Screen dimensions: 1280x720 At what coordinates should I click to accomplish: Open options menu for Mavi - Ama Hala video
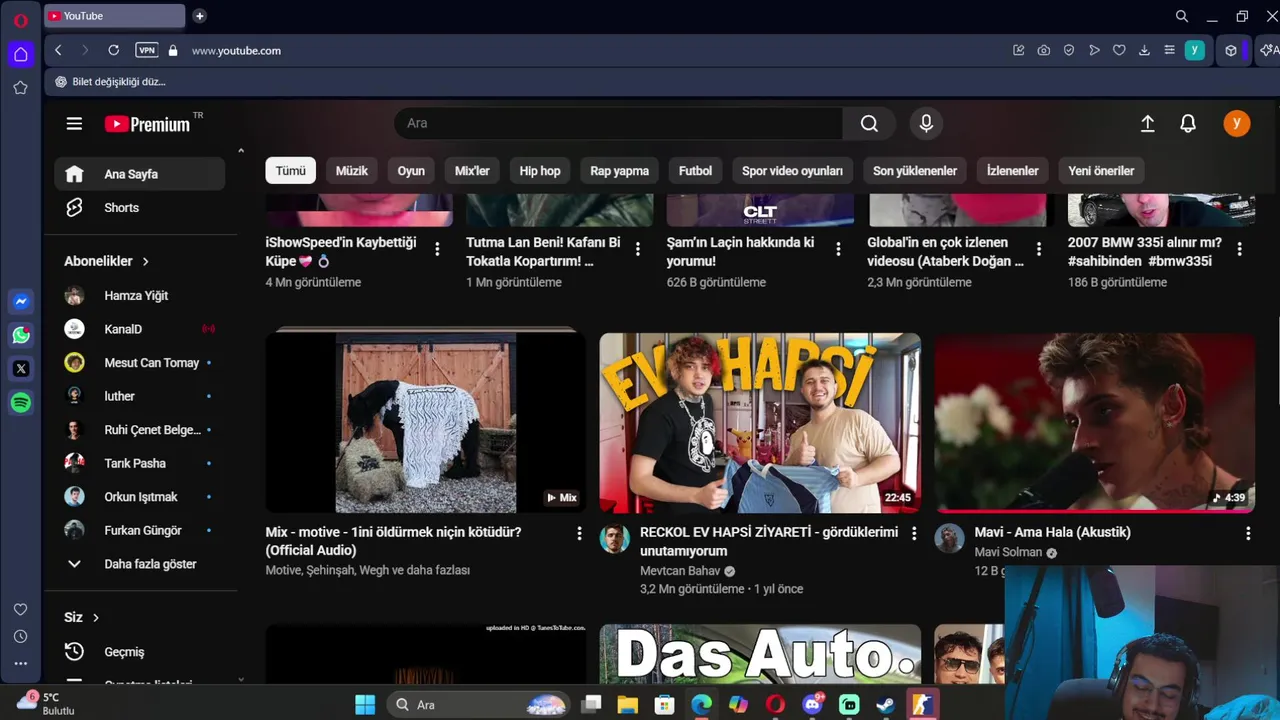(x=1248, y=534)
